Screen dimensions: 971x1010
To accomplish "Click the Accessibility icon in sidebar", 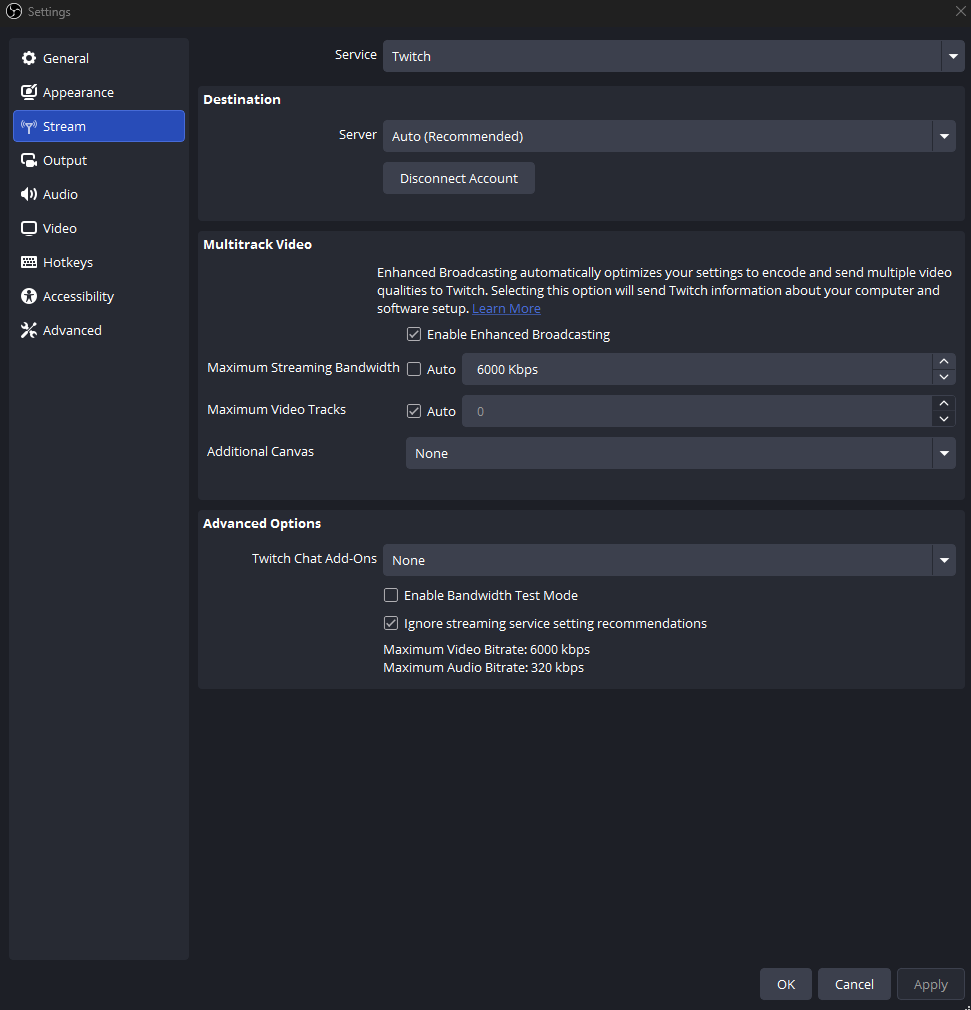I will pos(29,296).
